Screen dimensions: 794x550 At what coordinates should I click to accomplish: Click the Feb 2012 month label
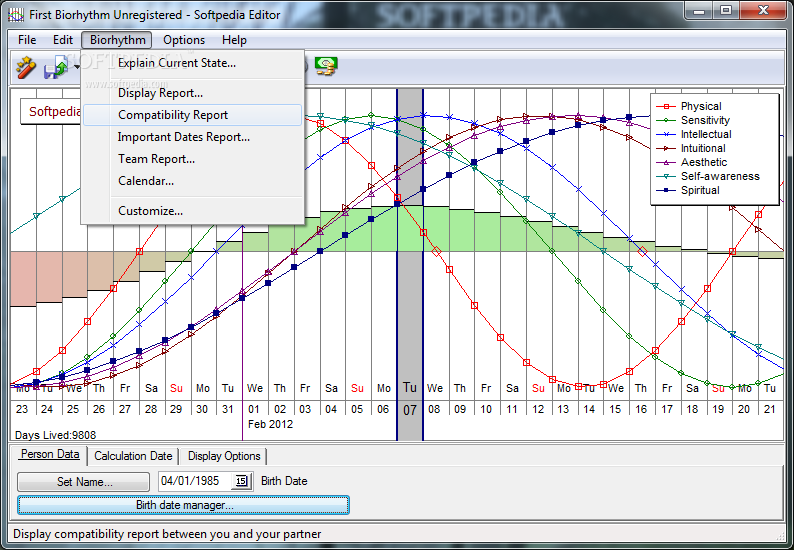pyautogui.click(x=270, y=424)
